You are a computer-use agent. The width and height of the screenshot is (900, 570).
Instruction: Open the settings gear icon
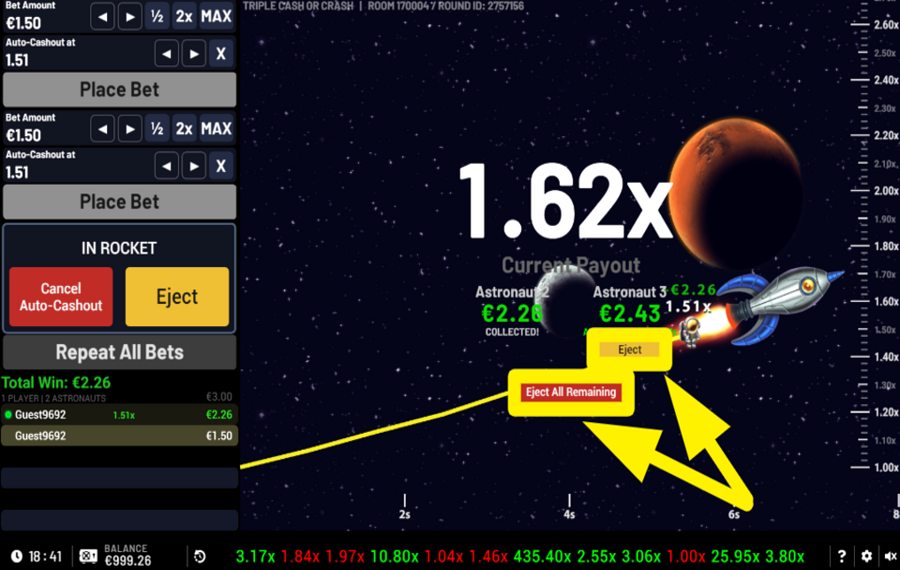point(866,556)
